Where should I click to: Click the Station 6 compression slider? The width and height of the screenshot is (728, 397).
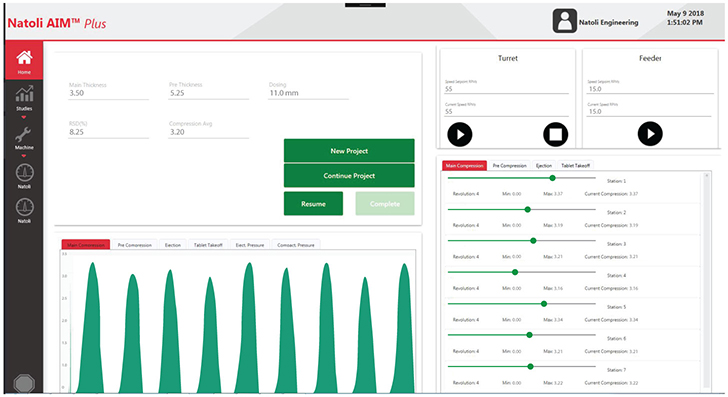coord(521,335)
